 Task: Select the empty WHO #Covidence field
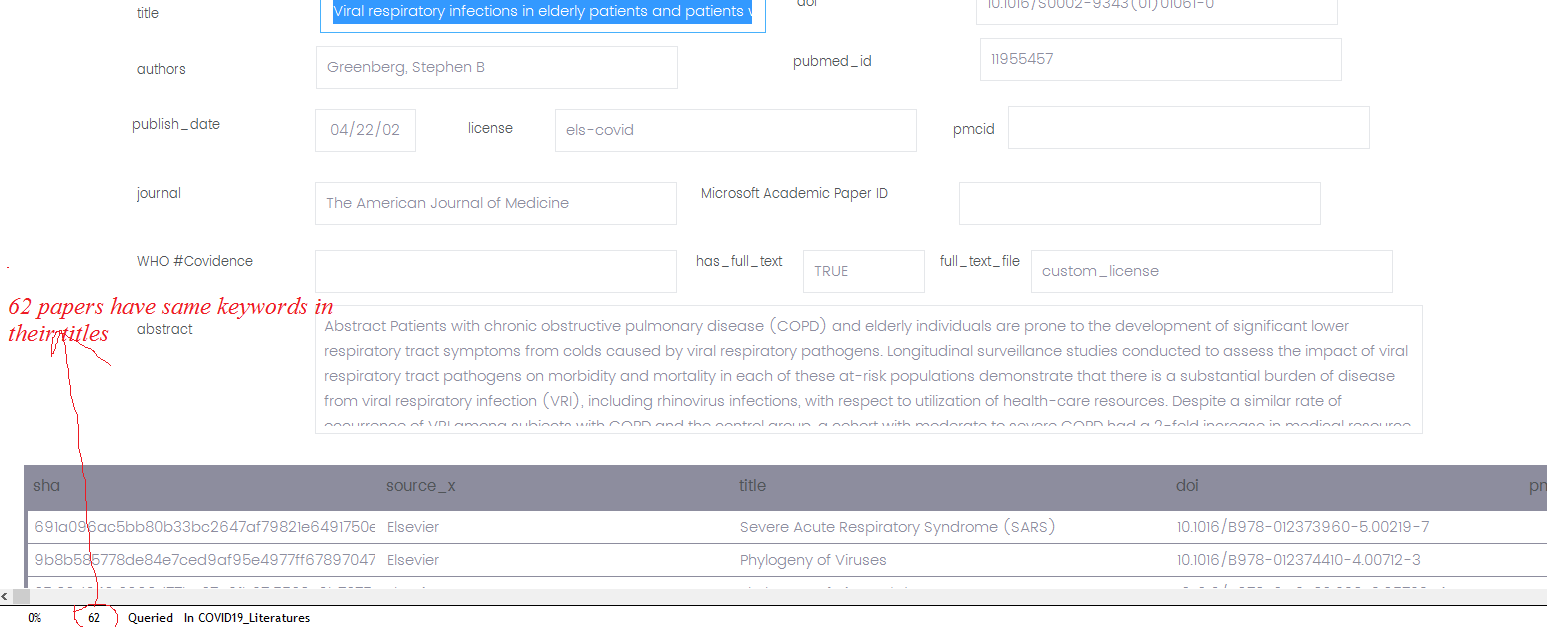[495, 271]
